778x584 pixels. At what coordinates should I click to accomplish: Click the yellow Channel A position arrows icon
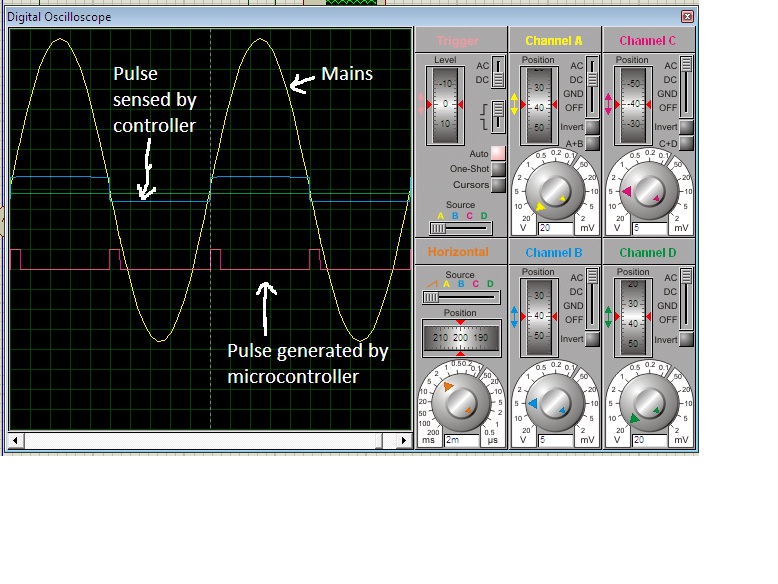click(515, 105)
